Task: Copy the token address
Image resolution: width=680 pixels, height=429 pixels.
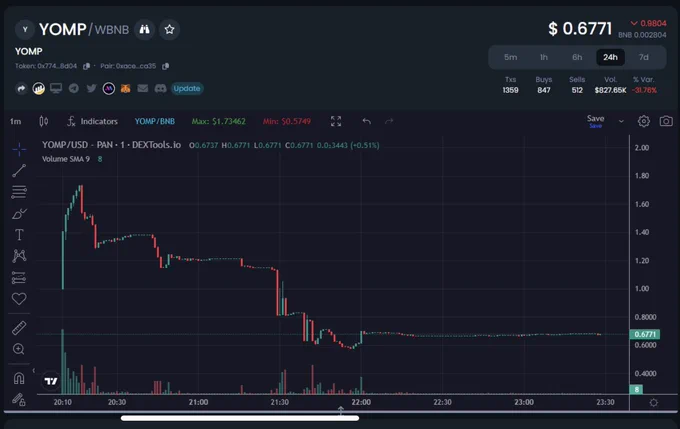Action: [x=86, y=66]
